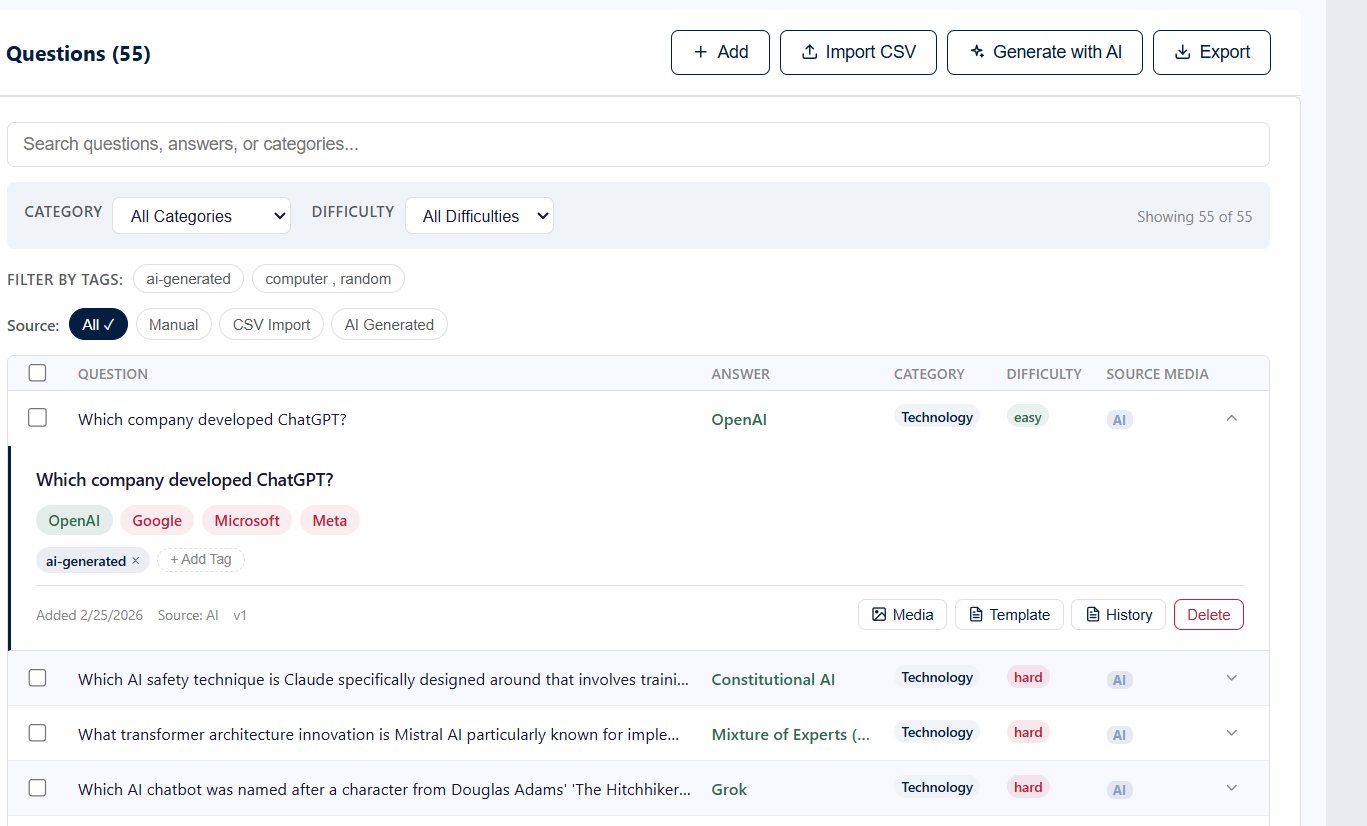The height and width of the screenshot is (826, 1367).
Task: Check the select-all checkbox in table header
Action: point(37,372)
